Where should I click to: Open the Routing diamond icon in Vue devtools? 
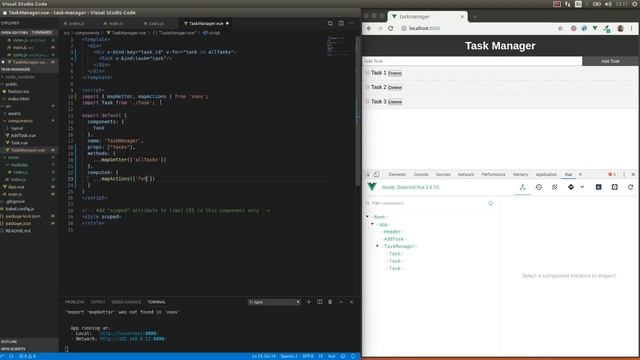571,187
